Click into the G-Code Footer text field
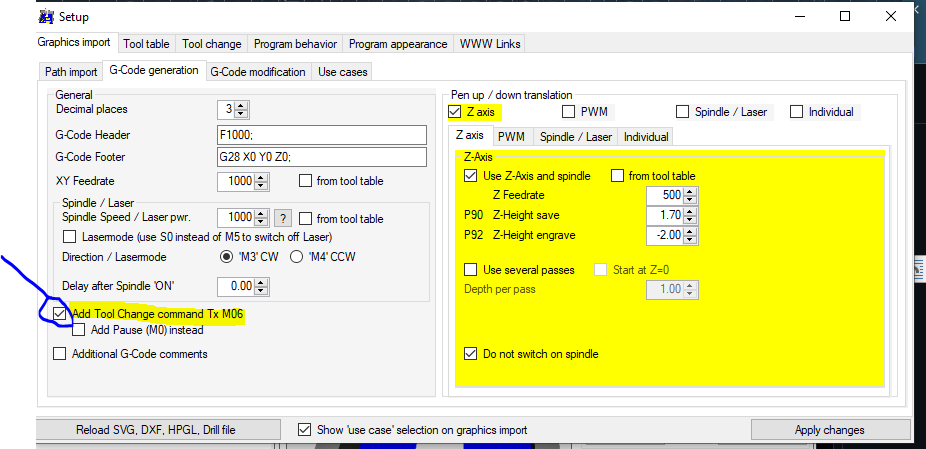This screenshot has width=926, height=449. [x=321, y=158]
